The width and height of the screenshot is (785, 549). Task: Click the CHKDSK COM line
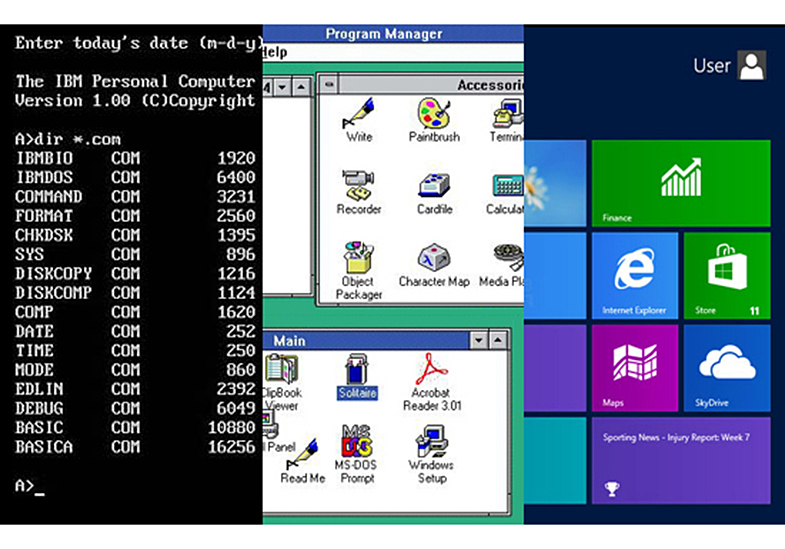[x=135, y=235]
